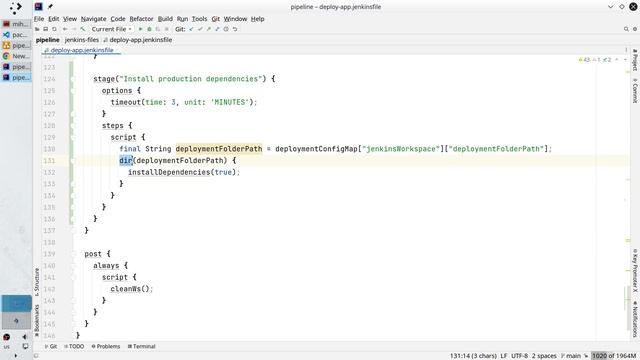Click the Search Everywhere magnifier icon
The width and height of the screenshot is (640, 360).
pos(626,29)
